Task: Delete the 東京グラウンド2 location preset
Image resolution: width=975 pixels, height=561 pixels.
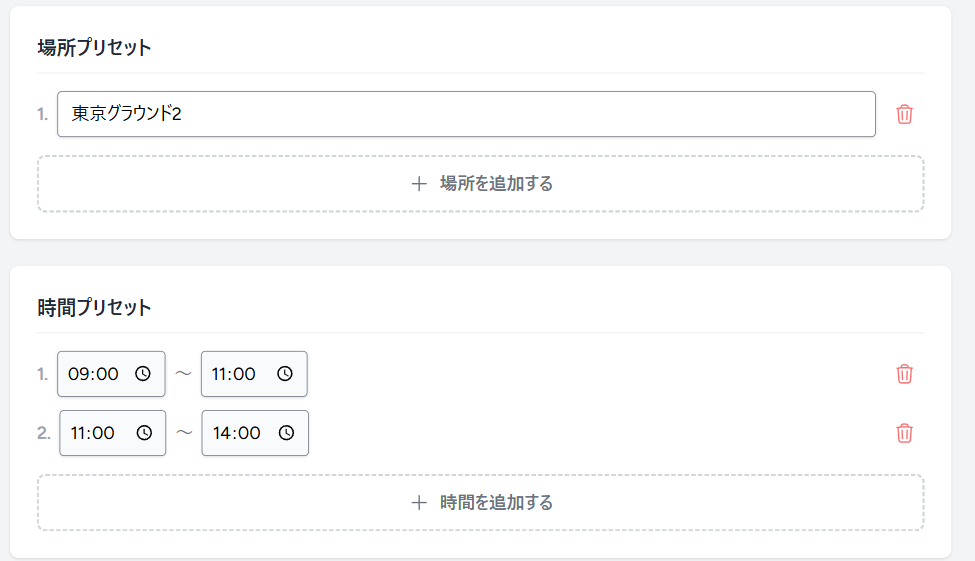Action: (x=904, y=114)
